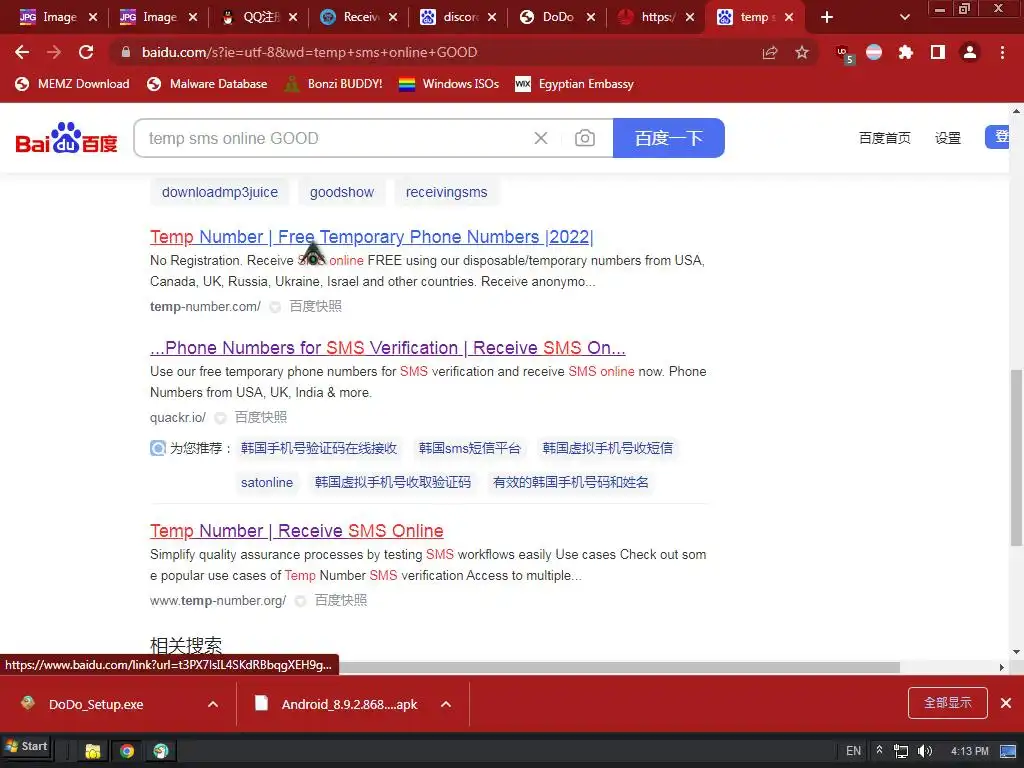Viewport: 1024px width, 768px height.
Task: Open Phone Numbers for SMS Verification result
Action: coord(388,347)
